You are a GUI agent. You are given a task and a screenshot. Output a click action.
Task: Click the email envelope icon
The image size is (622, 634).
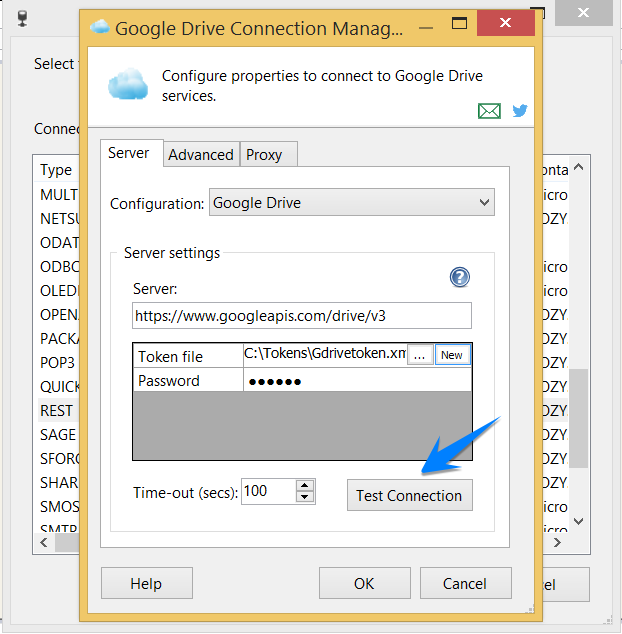[x=489, y=111]
